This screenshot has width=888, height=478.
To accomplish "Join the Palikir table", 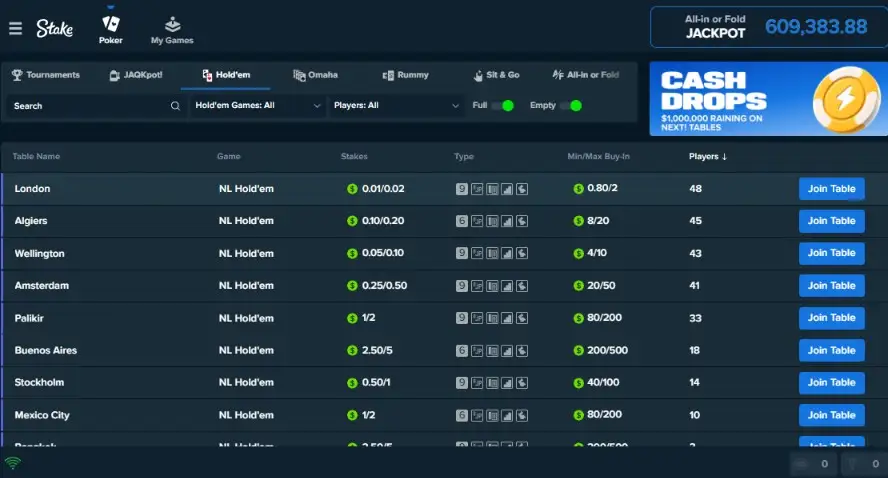I will (x=831, y=318).
